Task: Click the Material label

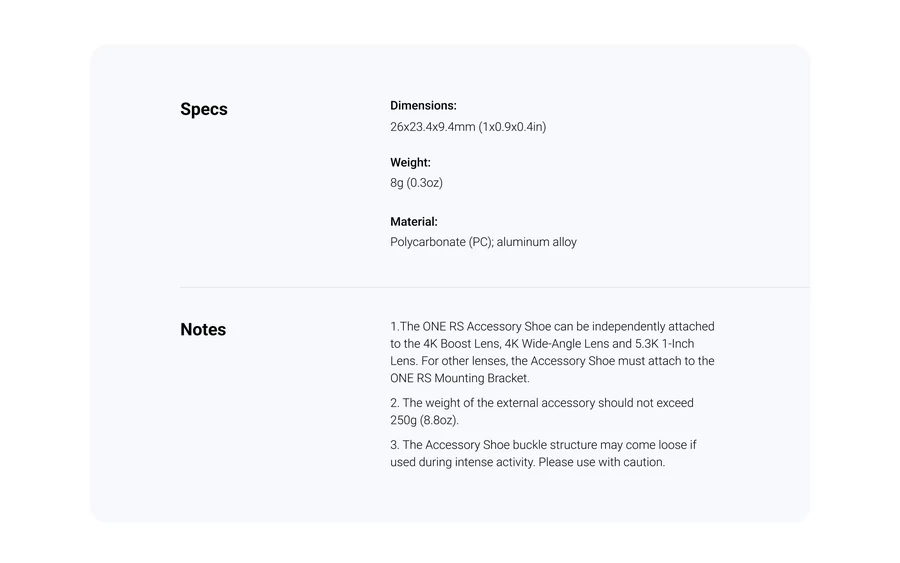Action: click(x=413, y=222)
